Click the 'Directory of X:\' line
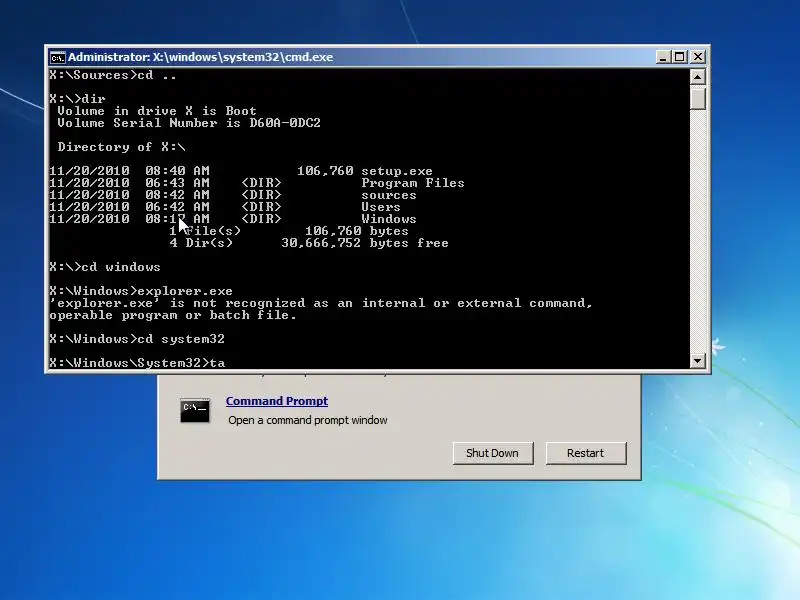The width and height of the screenshot is (800, 600). (121, 147)
